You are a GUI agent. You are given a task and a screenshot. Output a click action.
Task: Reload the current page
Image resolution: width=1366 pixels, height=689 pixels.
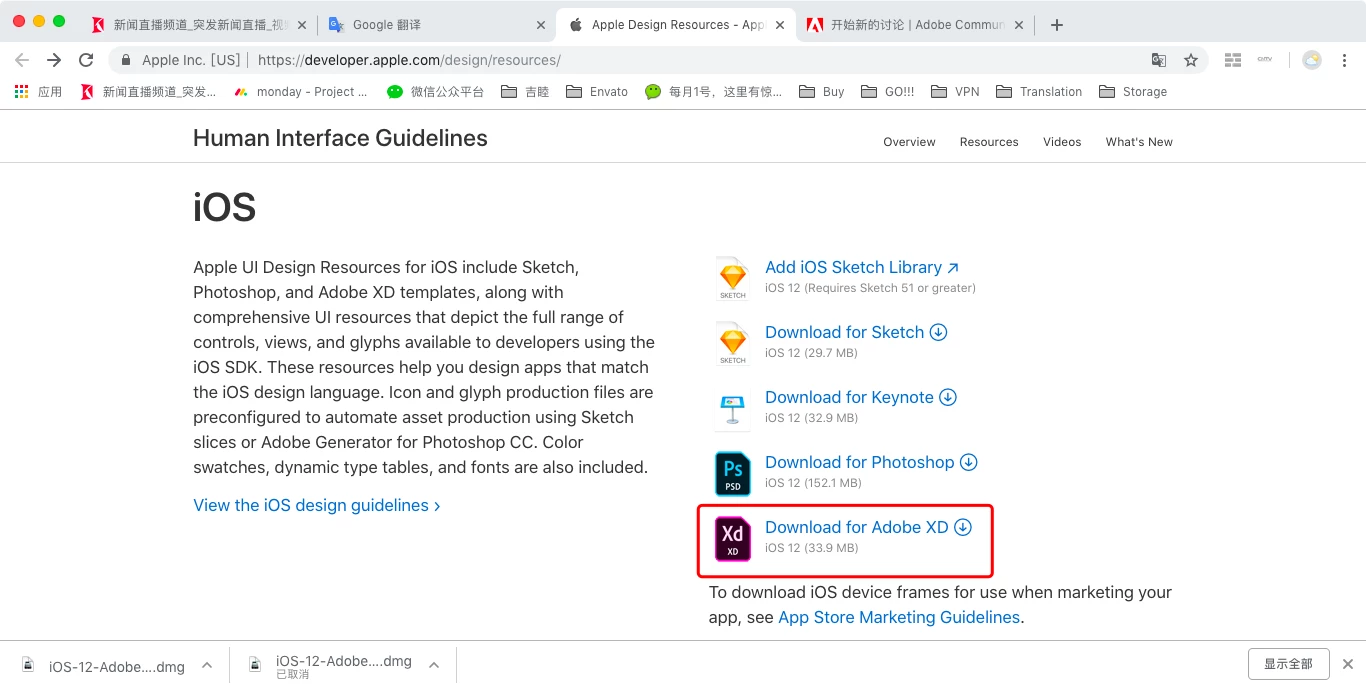pyautogui.click(x=86, y=60)
